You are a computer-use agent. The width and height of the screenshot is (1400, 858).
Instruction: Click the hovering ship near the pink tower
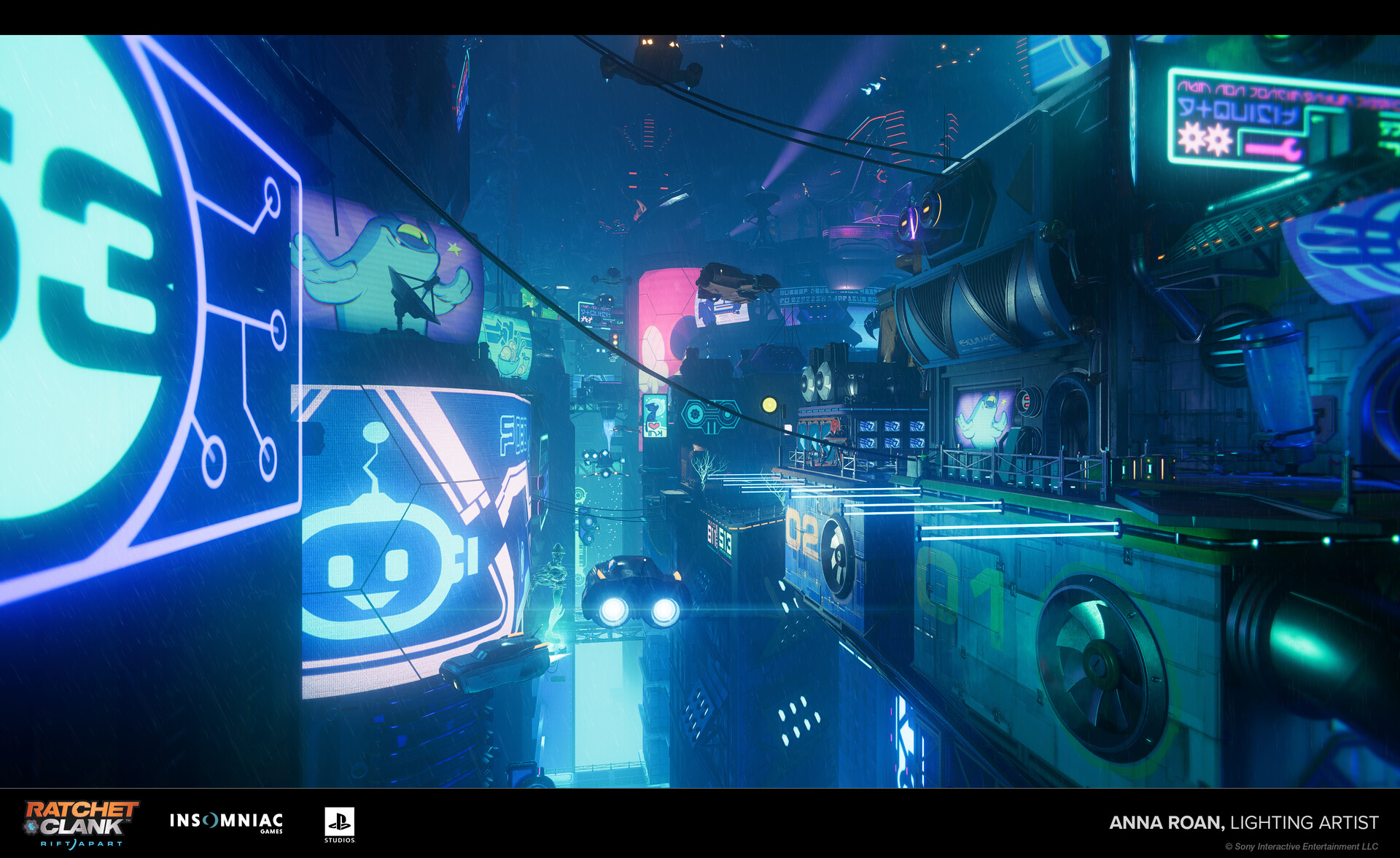click(x=736, y=282)
